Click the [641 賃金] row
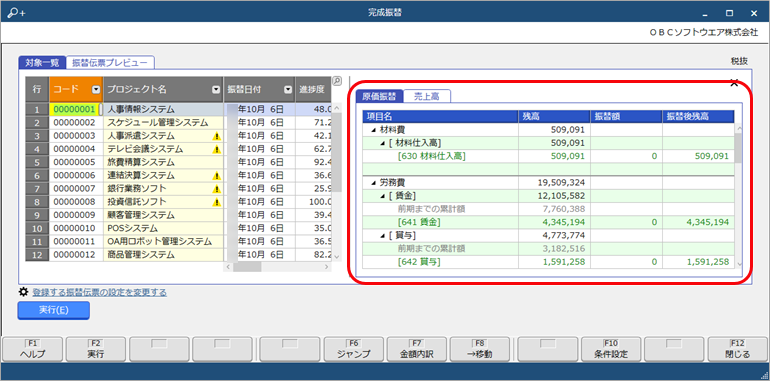 [x=548, y=222]
